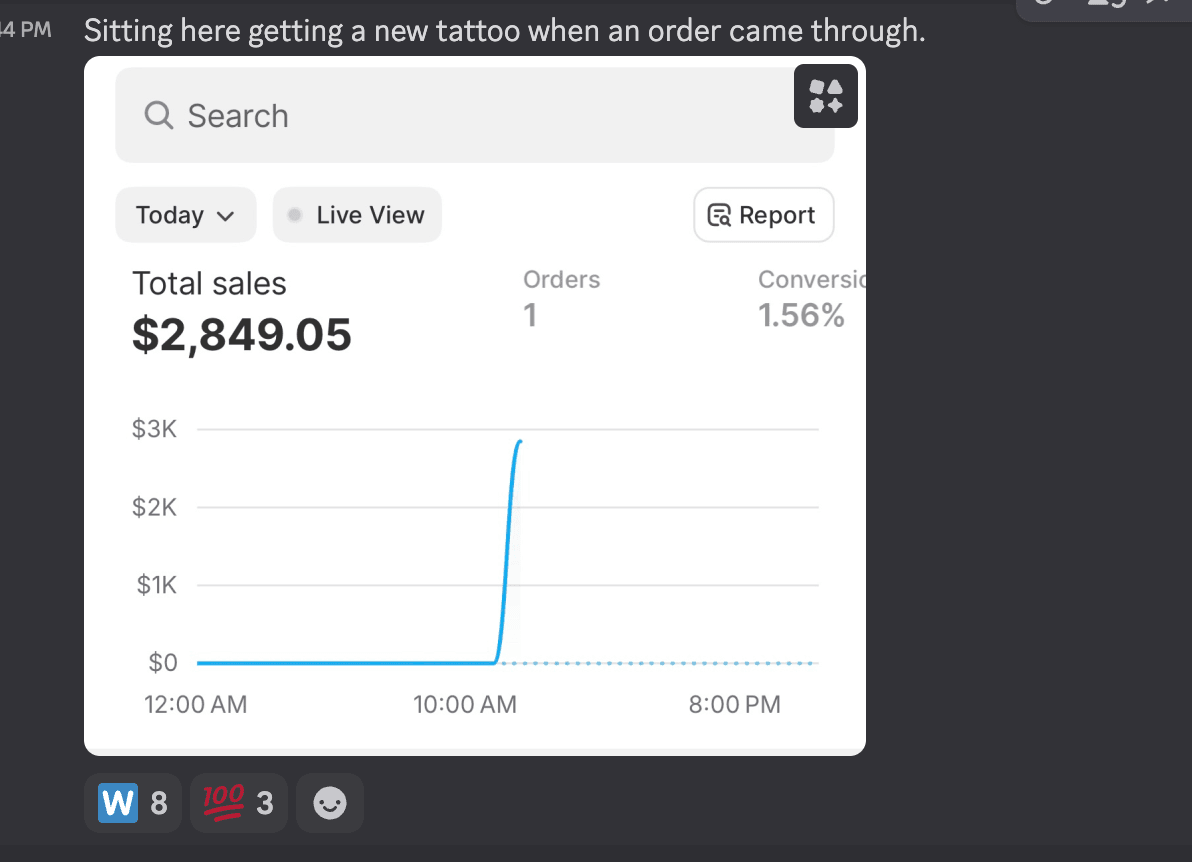
Task: Toggle the W emoji reaction
Action: 133,803
